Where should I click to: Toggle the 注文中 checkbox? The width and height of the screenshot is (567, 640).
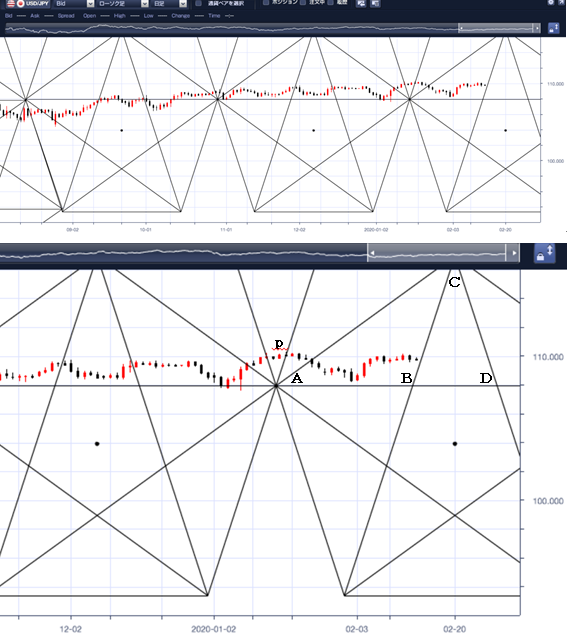click(x=303, y=2)
